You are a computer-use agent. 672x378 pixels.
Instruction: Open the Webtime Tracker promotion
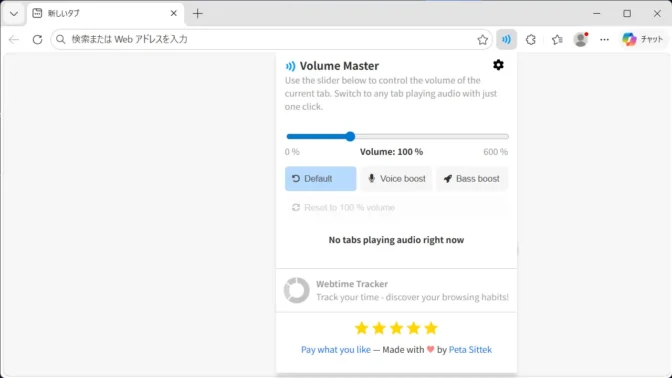coord(396,291)
